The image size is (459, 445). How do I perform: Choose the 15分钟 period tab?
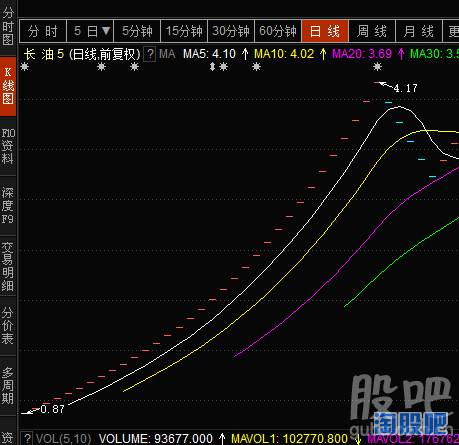184,31
